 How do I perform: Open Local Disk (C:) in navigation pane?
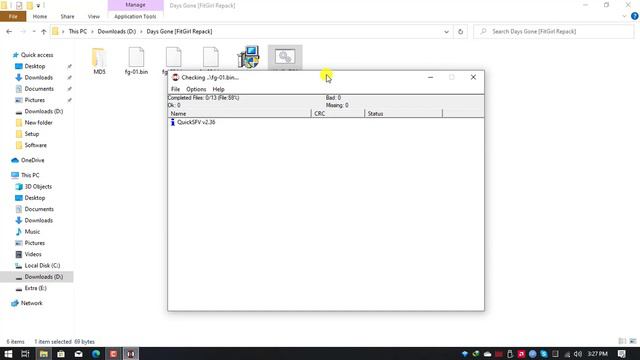click(x=42, y=265)
